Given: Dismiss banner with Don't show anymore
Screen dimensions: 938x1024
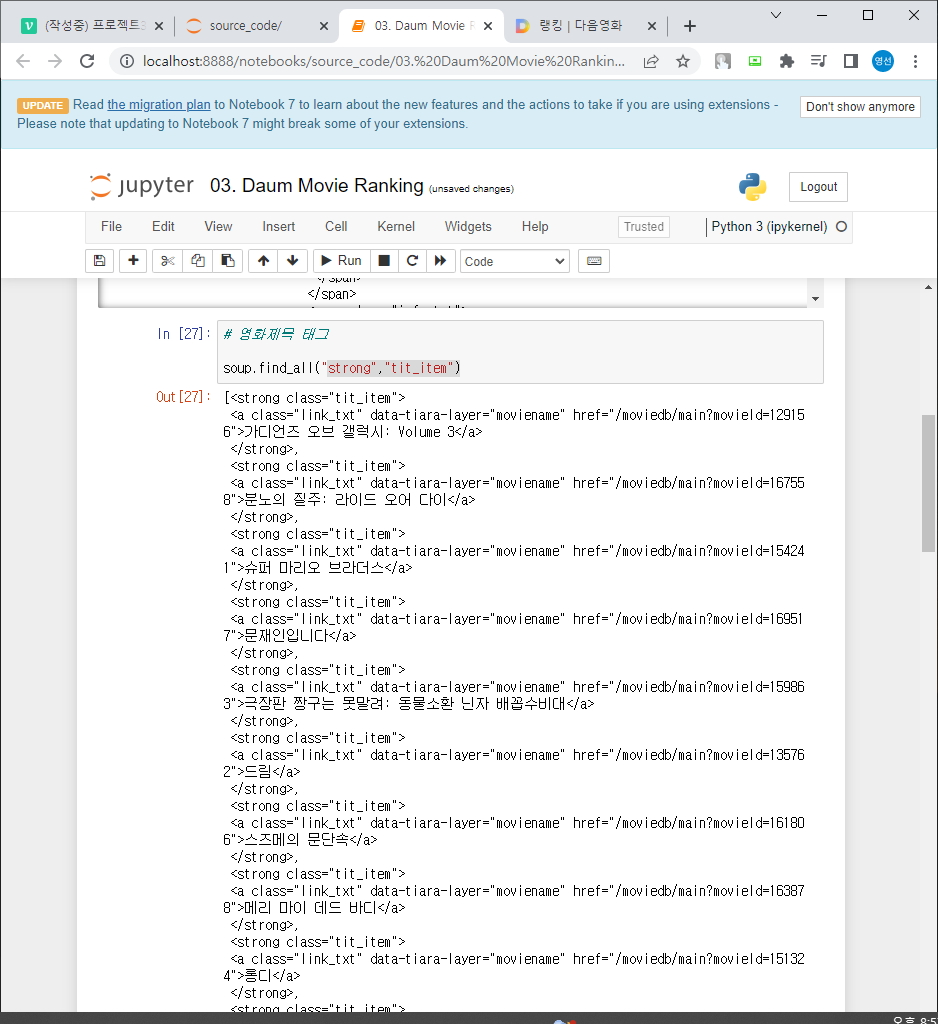Looking at the screenshot, I should [860, 106].
